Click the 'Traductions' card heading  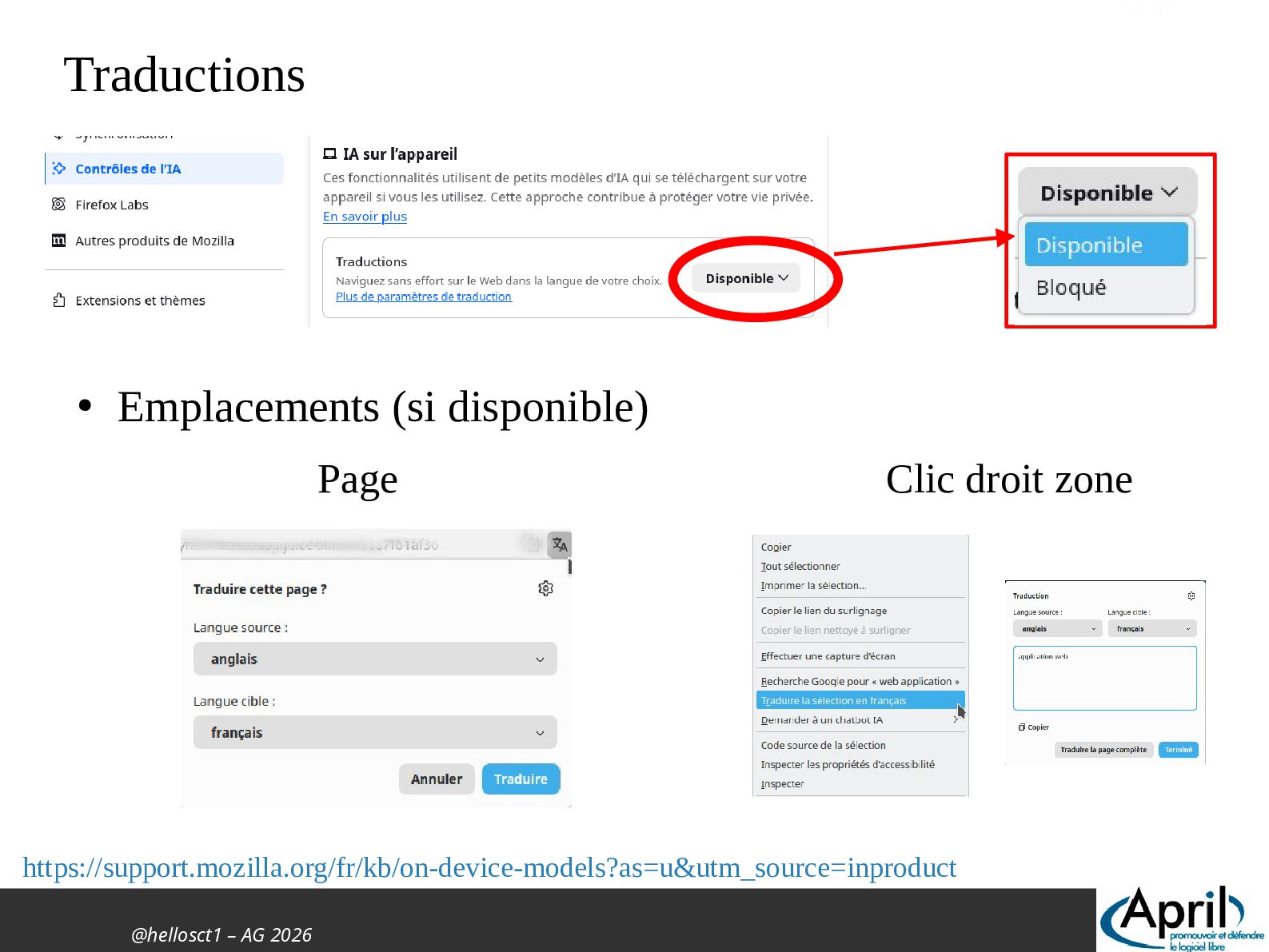point(371,262)
